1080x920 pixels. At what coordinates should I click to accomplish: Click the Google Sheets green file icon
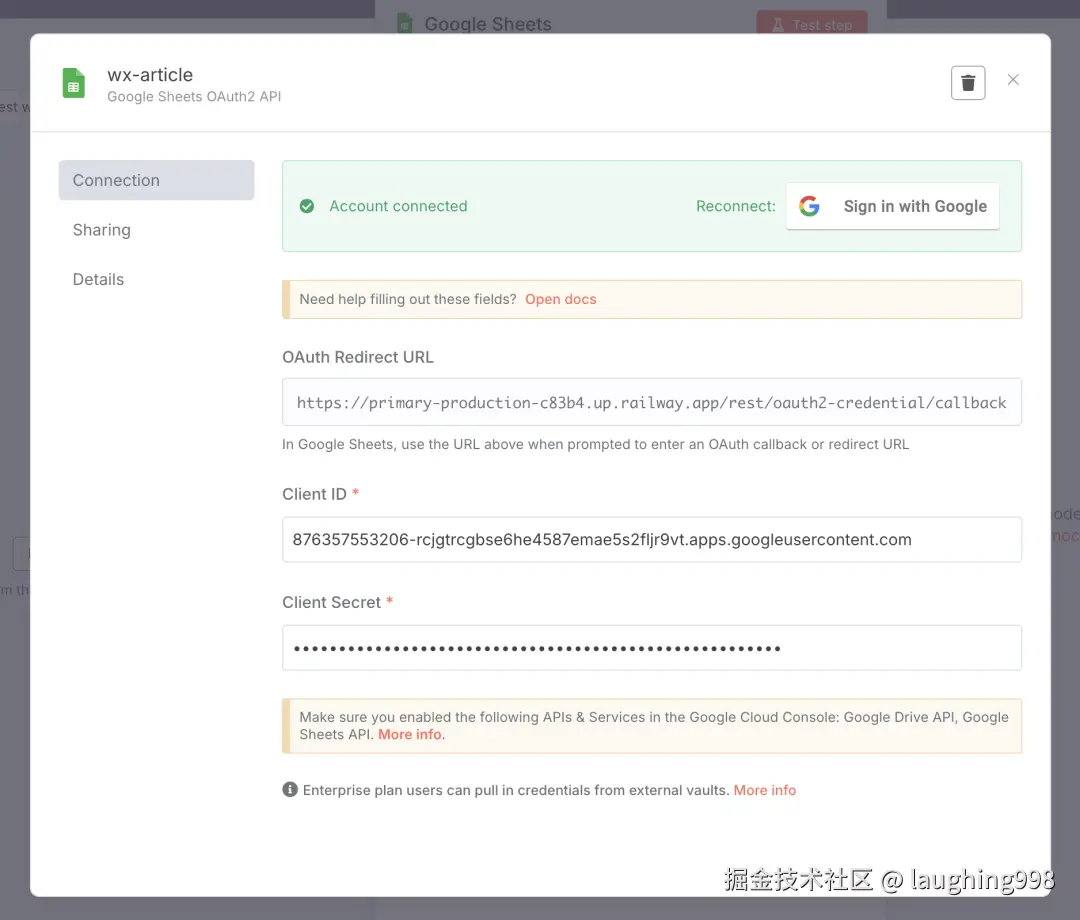(x=74, y=83)
